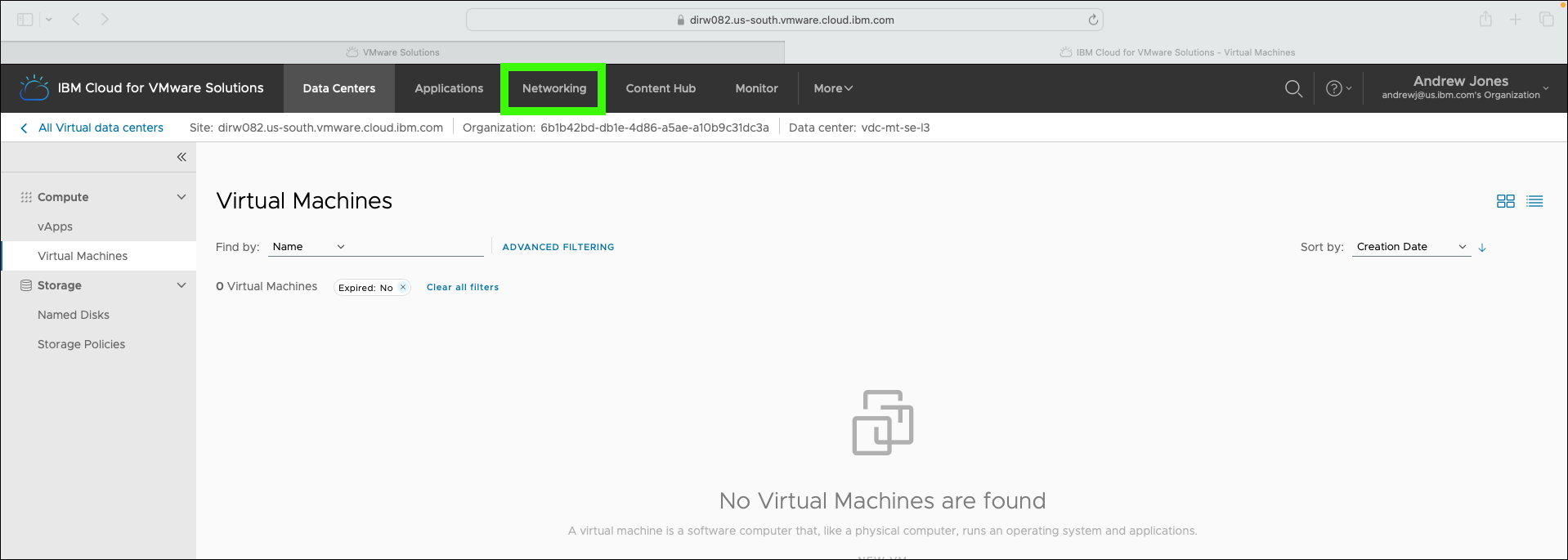Collapse the Storage section chevron
The image size is (1568, 560).
181,285
